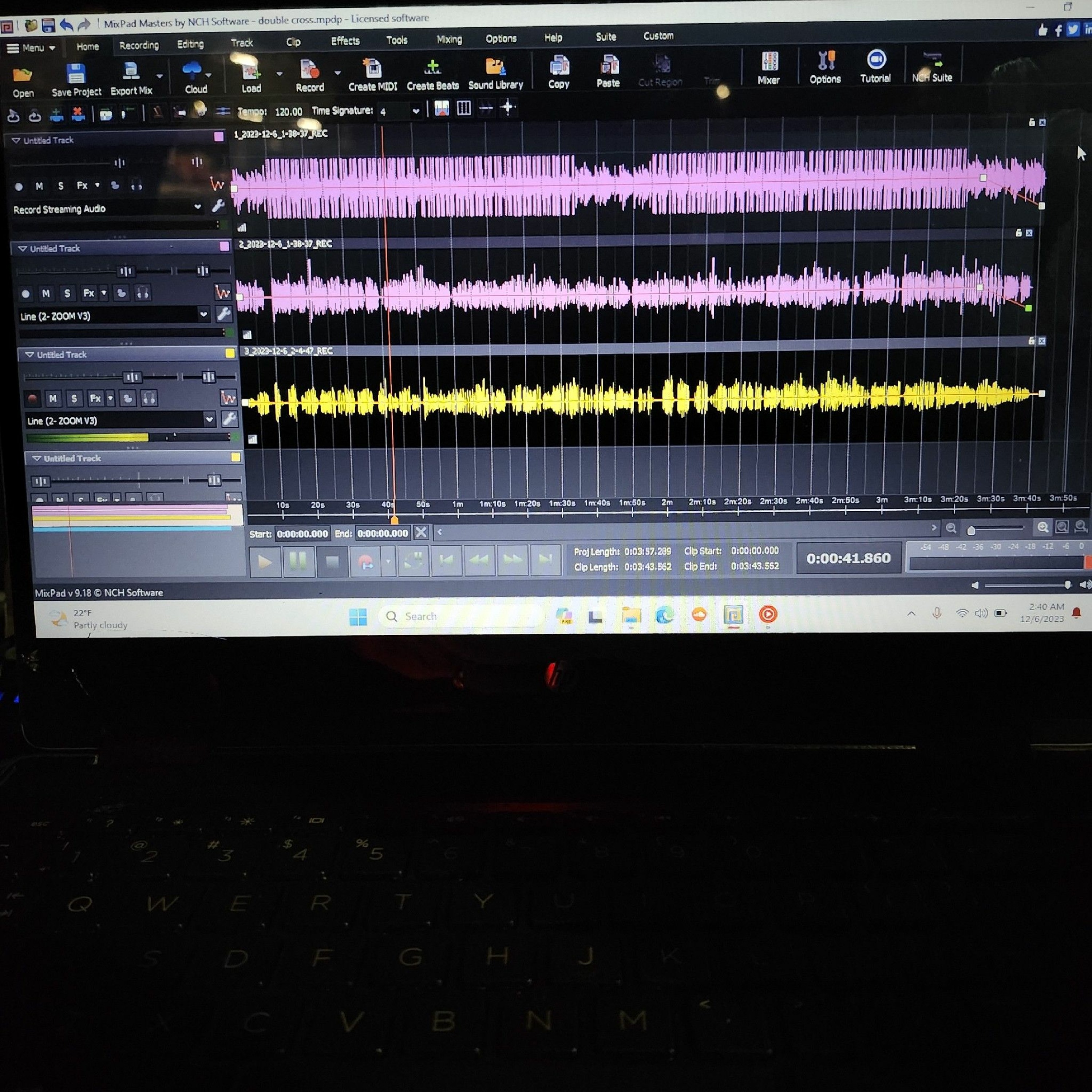This screenshot has width=1092, height=1092.
Task: Mute the third yellow Untitled Track
Action: pyautogui.click(x=52, y=399)
